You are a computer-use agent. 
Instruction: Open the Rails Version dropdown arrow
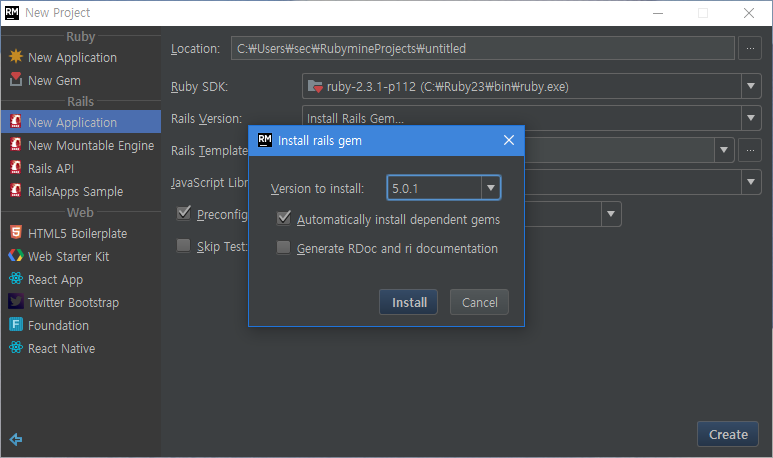click(x=751, y=118)
